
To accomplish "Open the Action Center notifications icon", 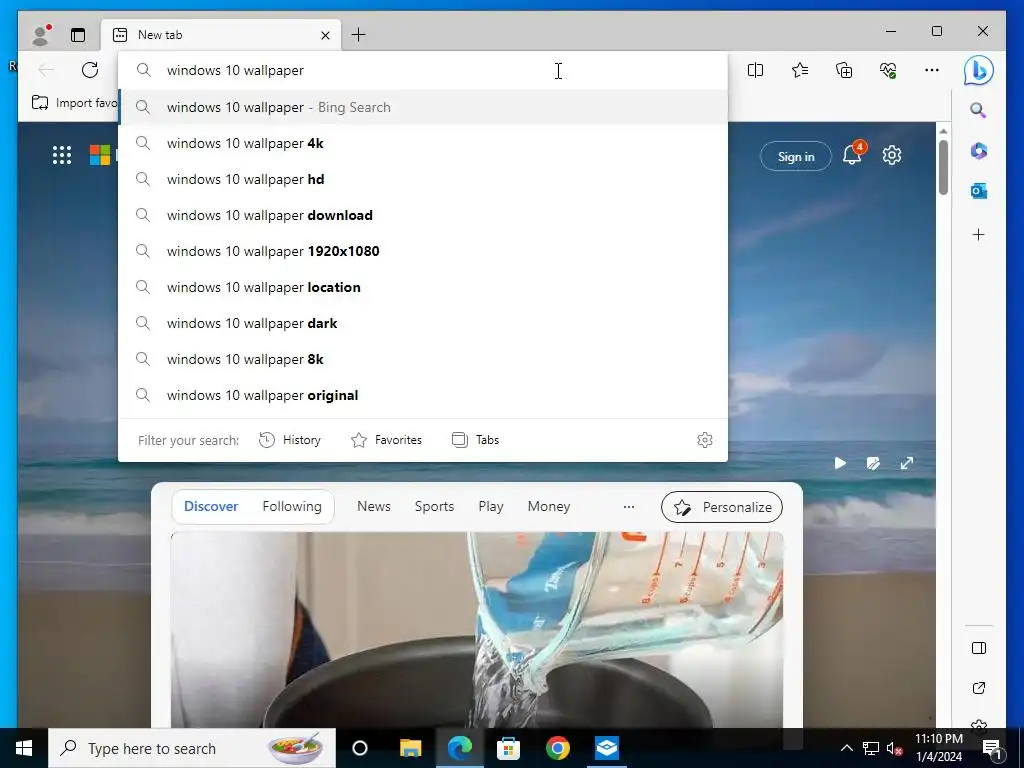I will coord(992,749).
